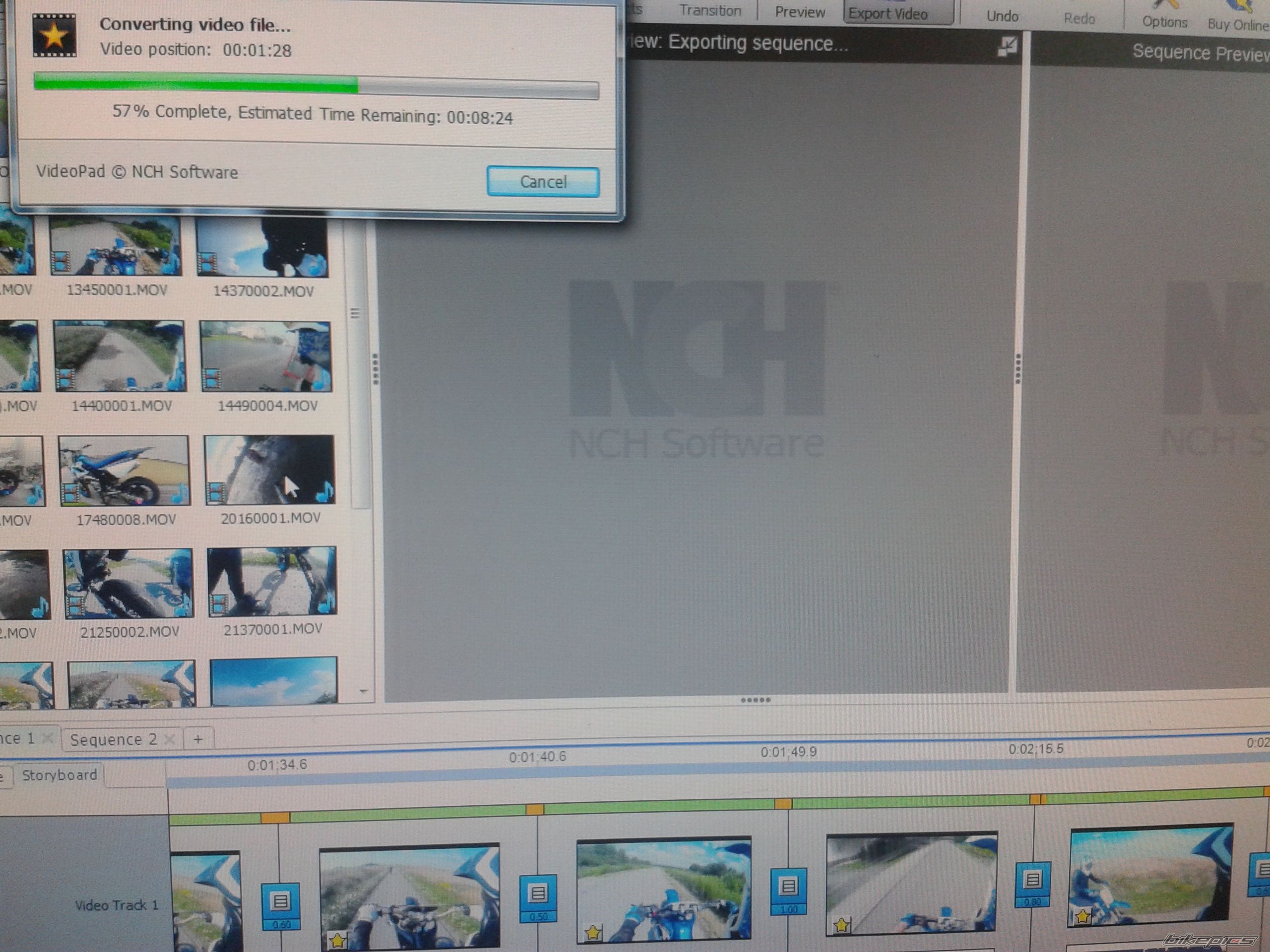Click the Sequence Preview pane title

pyautogui.click(x=1201, y=53)
